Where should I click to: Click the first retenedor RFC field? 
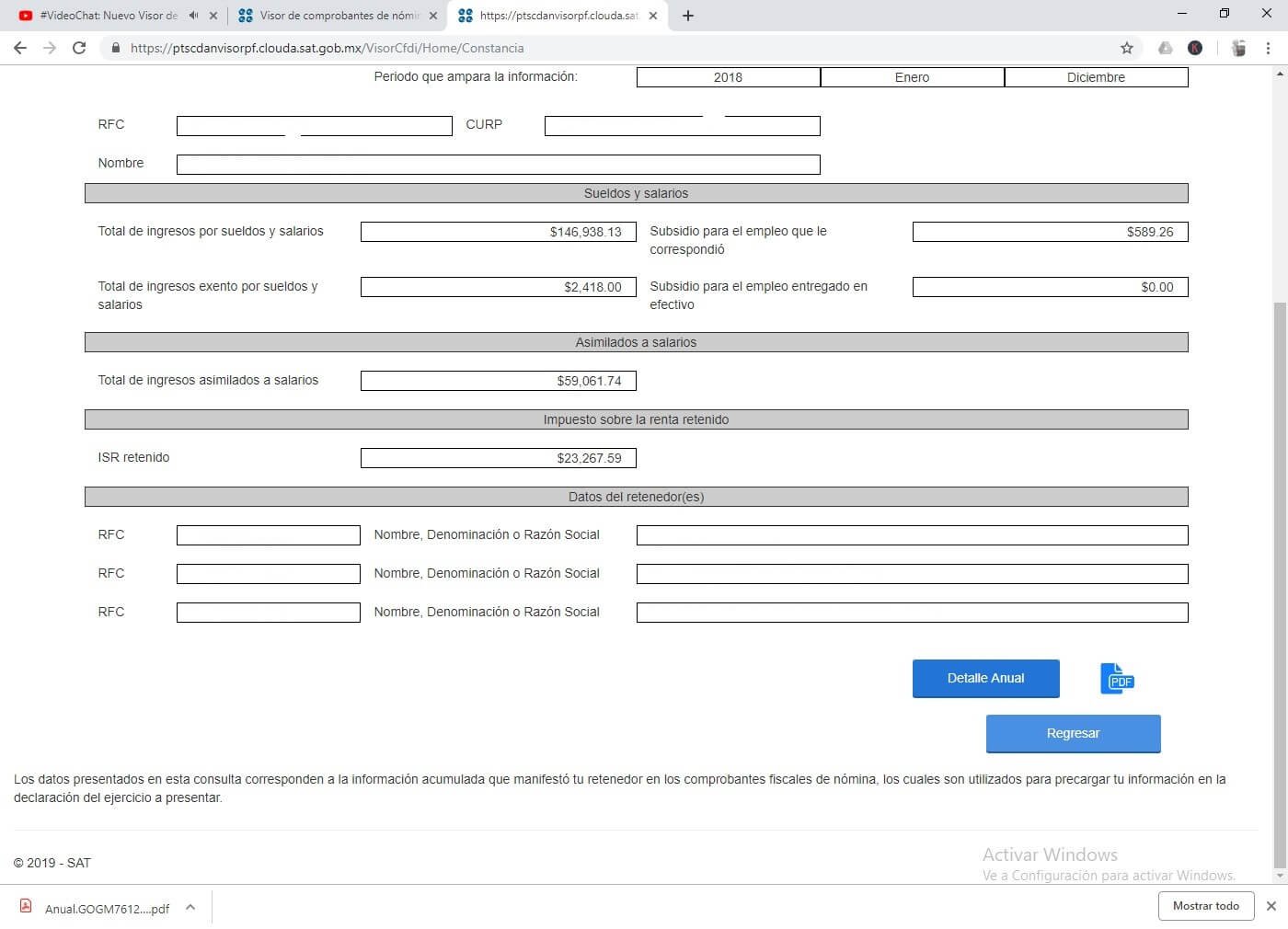(x=268, y=535)
